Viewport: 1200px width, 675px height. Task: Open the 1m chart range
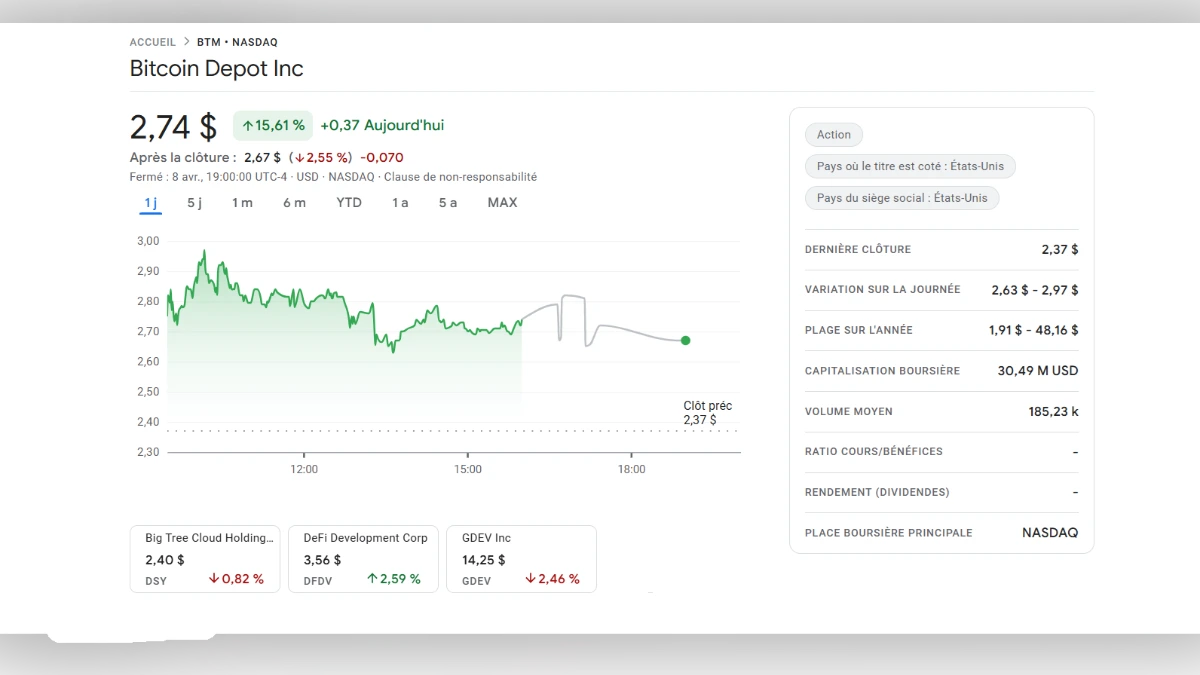241,202
